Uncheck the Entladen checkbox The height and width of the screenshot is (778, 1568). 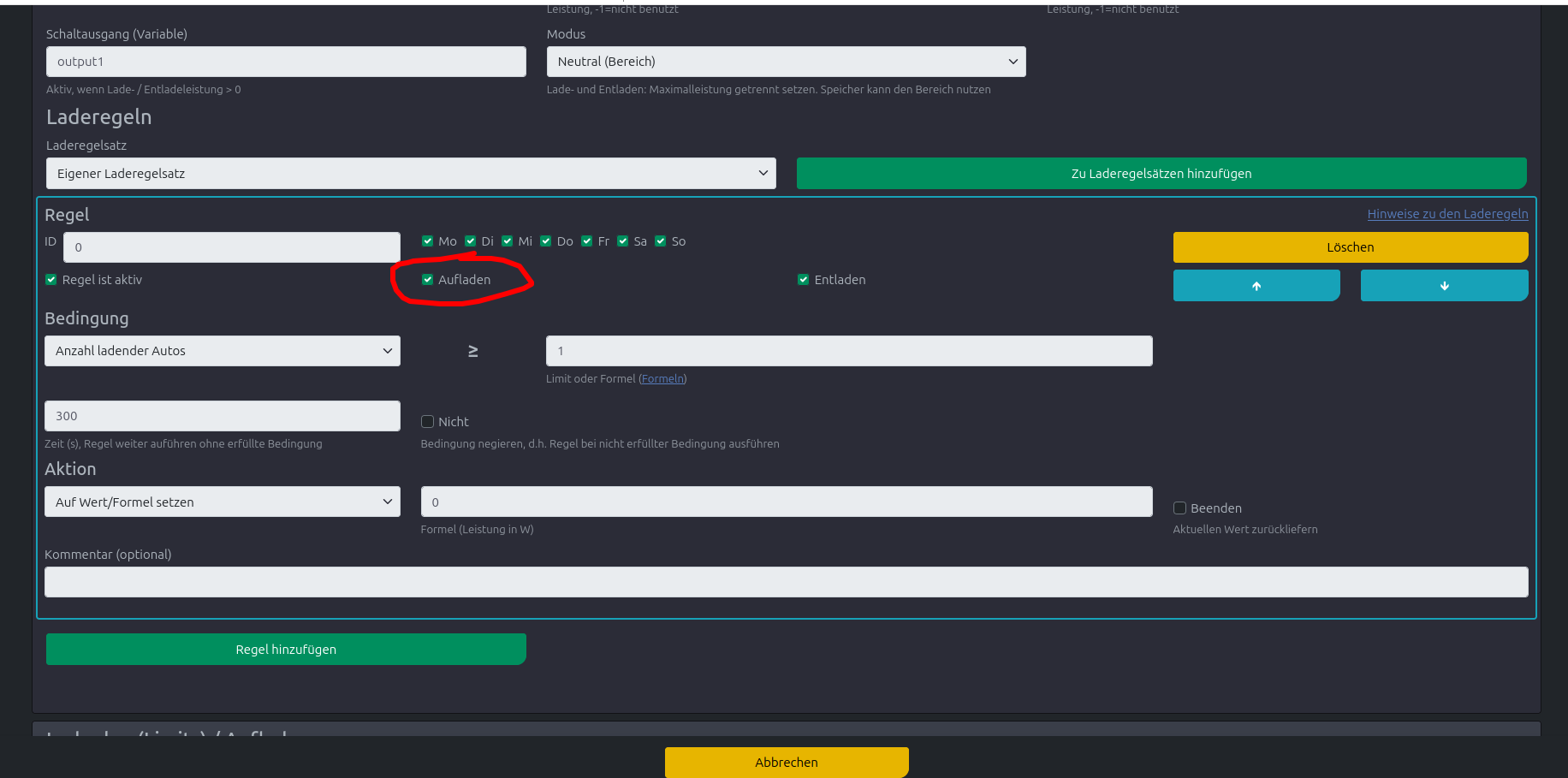(x=804, y=280)
